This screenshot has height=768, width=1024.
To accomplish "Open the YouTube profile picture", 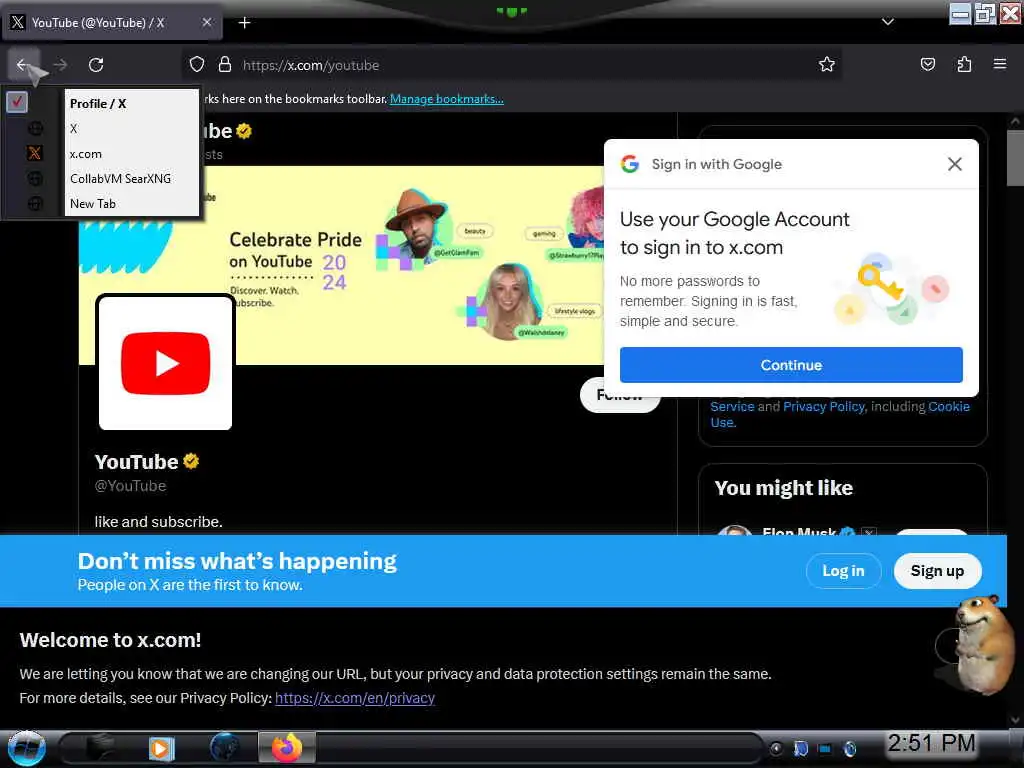I will point(165,362).
